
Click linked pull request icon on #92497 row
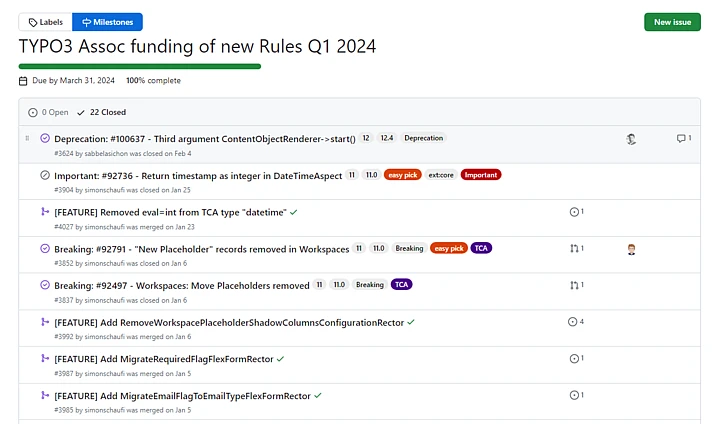[x=575, y=285]
